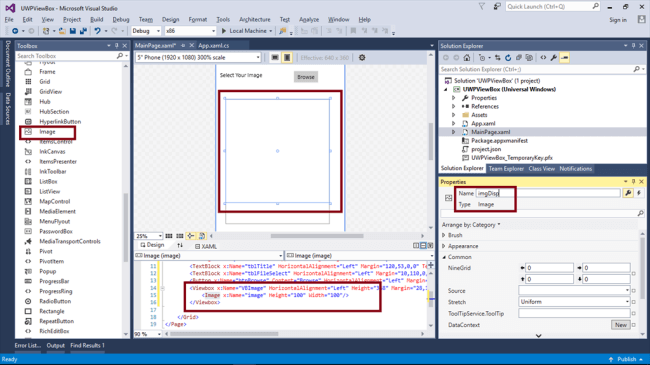This screenshot has width=650, height=365.
Task: Select the InkCanvas control in Toolbox
Action: (x=52, y=152)
